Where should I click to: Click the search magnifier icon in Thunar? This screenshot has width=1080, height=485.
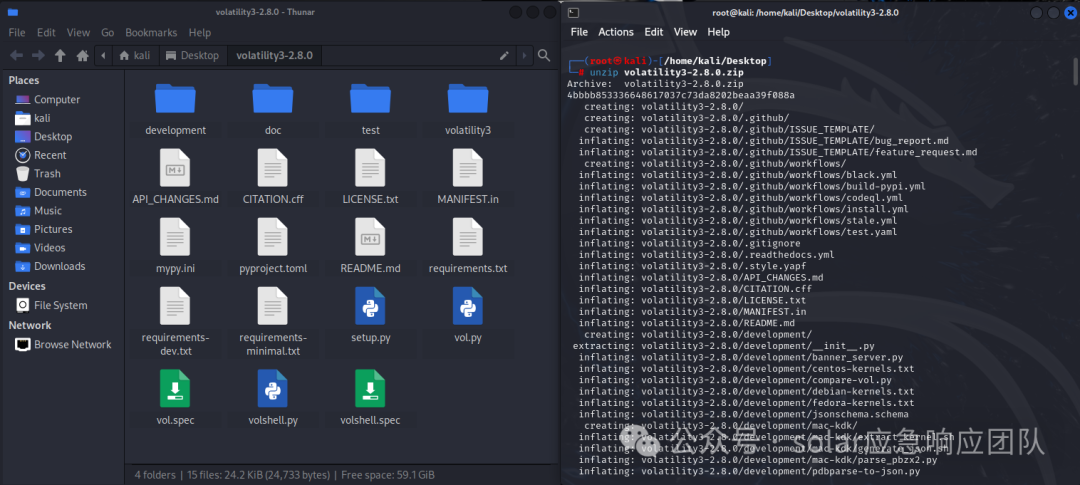(x=544, y=56)
